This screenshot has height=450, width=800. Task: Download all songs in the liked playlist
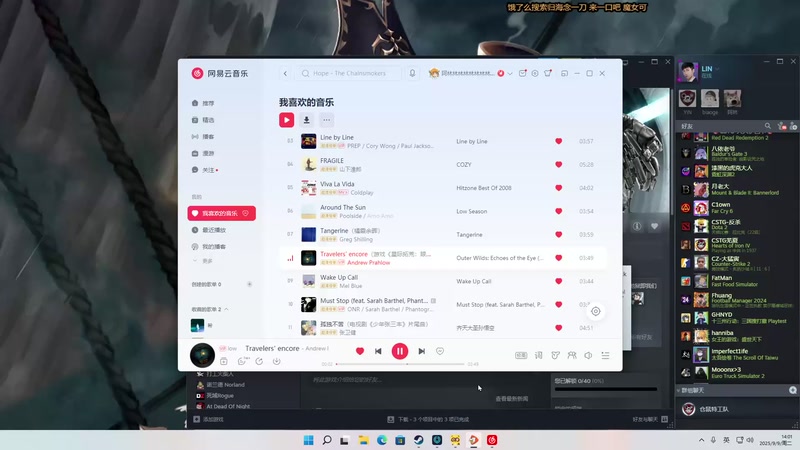point(306,120)
